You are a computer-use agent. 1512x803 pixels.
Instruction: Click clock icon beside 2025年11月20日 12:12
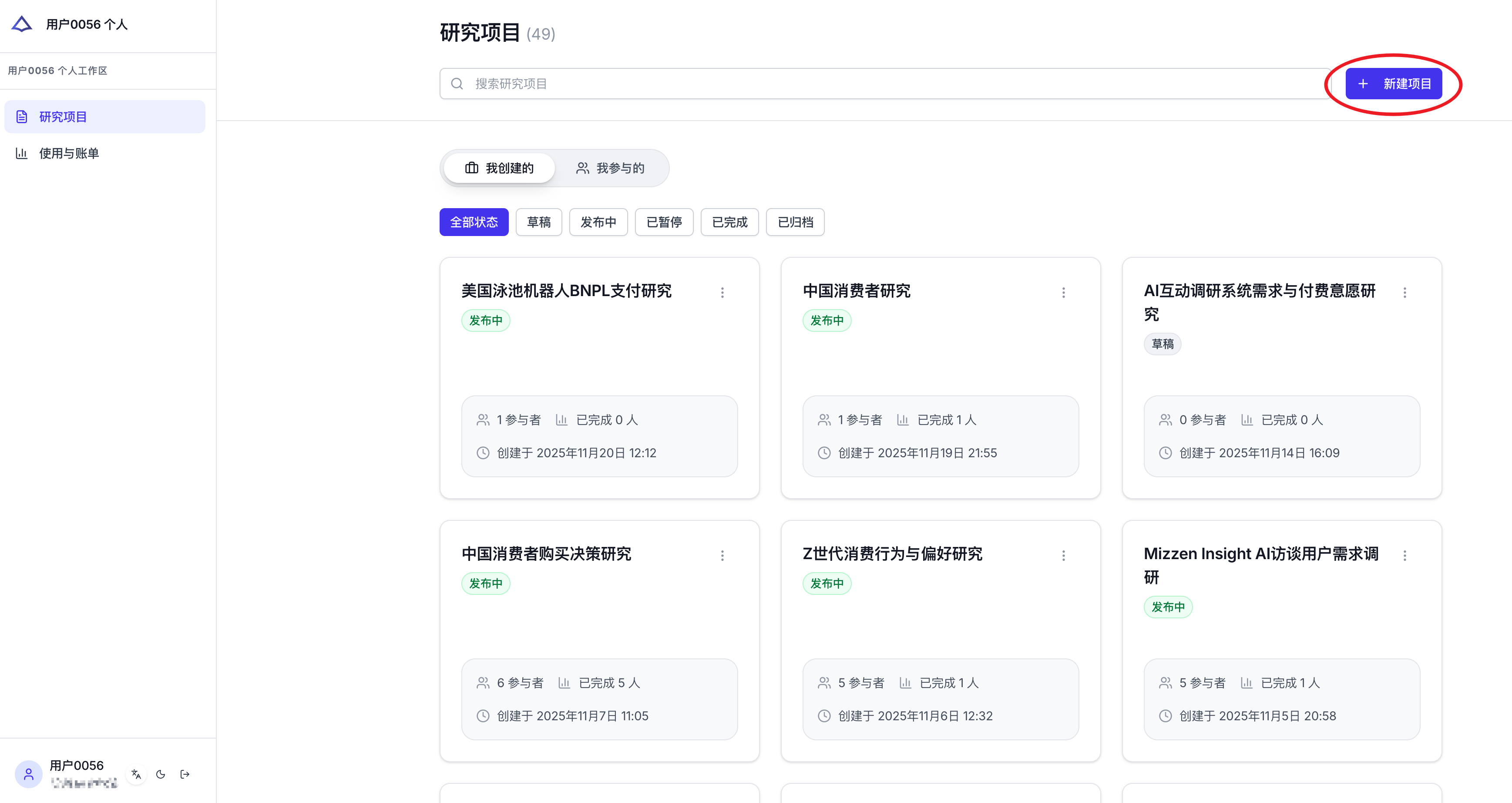(483, 453)
